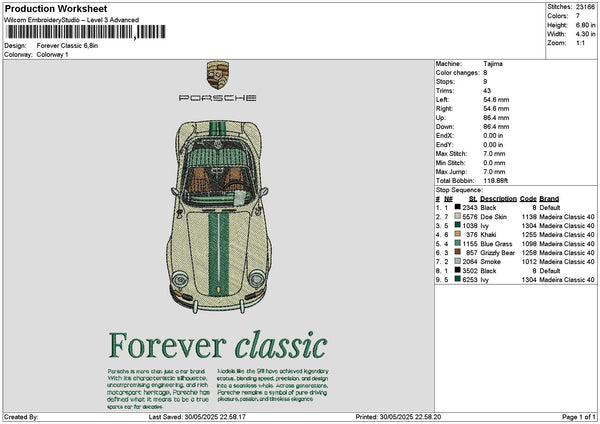Click the 'Down:' label
Viewport: 600px width, 424px height.
pos(445,127)
